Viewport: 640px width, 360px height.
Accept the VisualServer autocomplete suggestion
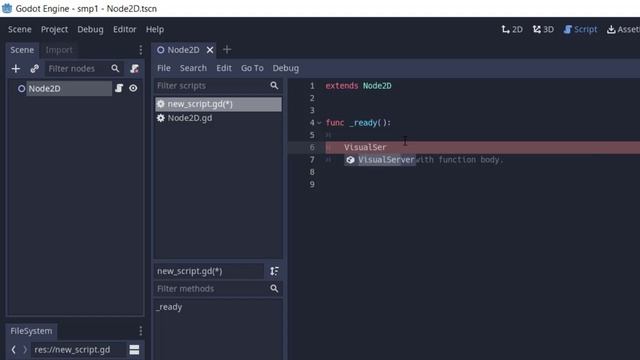(x=380, y=160)
